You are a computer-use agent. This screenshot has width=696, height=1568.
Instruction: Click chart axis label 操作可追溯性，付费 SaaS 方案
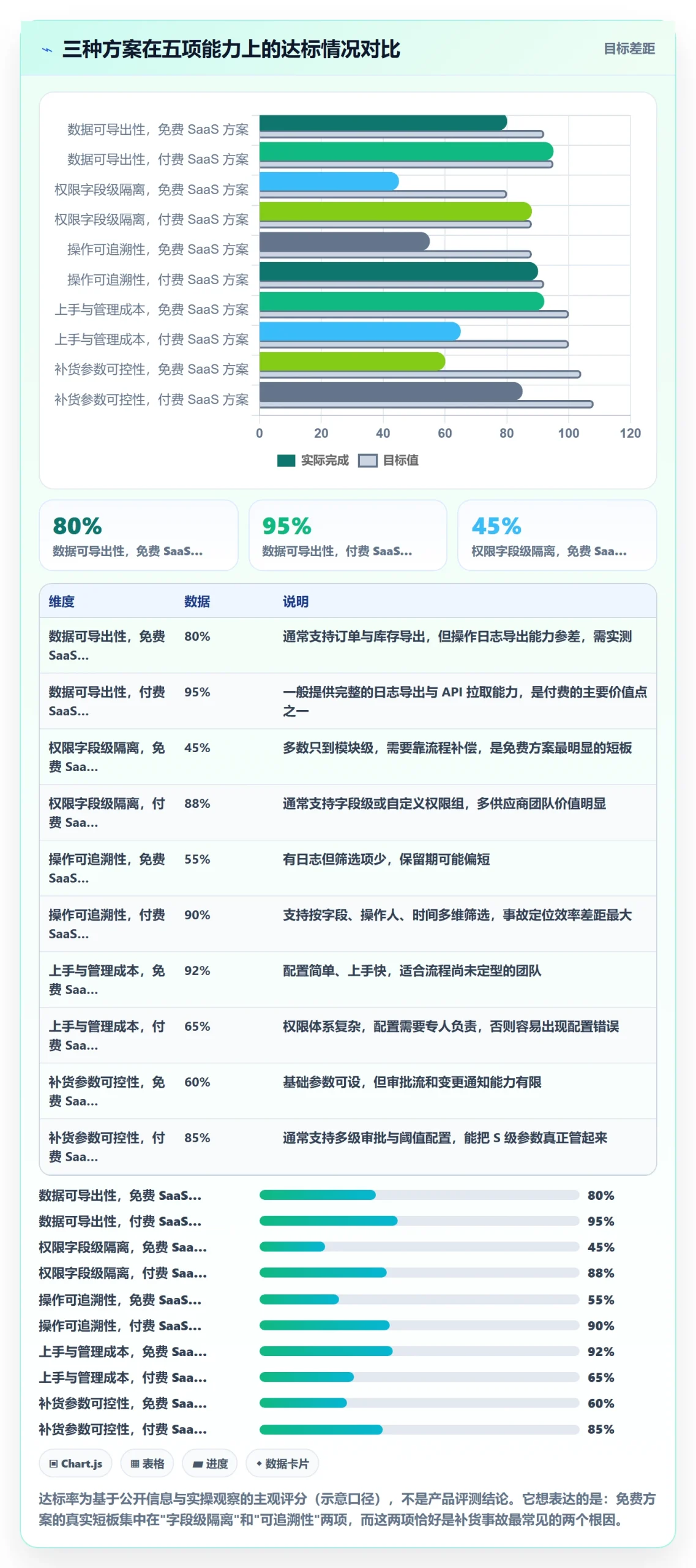click(158, 279)
